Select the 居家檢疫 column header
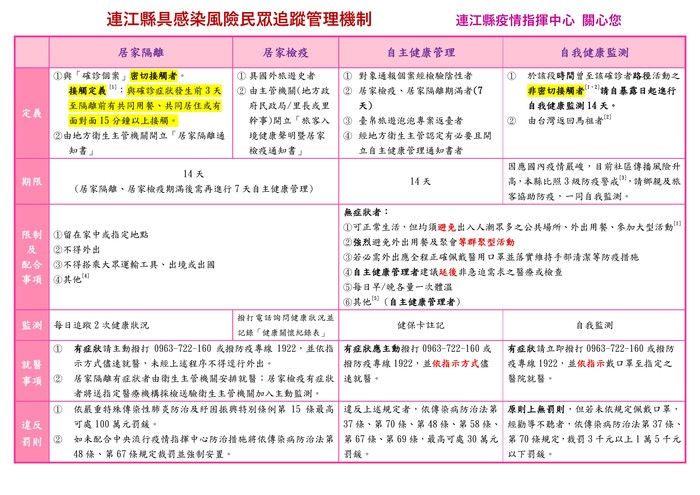This screenshot has width=700, height=495. pos(285,51)
